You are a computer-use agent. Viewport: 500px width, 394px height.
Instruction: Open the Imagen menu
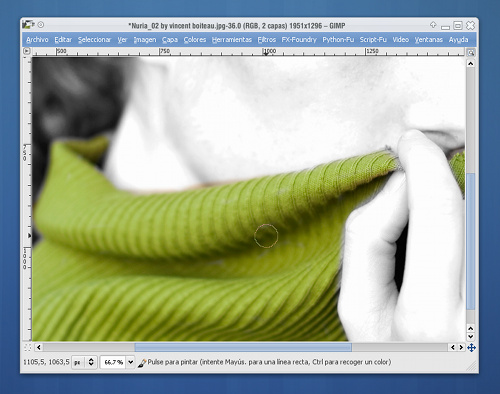point(145,40)
